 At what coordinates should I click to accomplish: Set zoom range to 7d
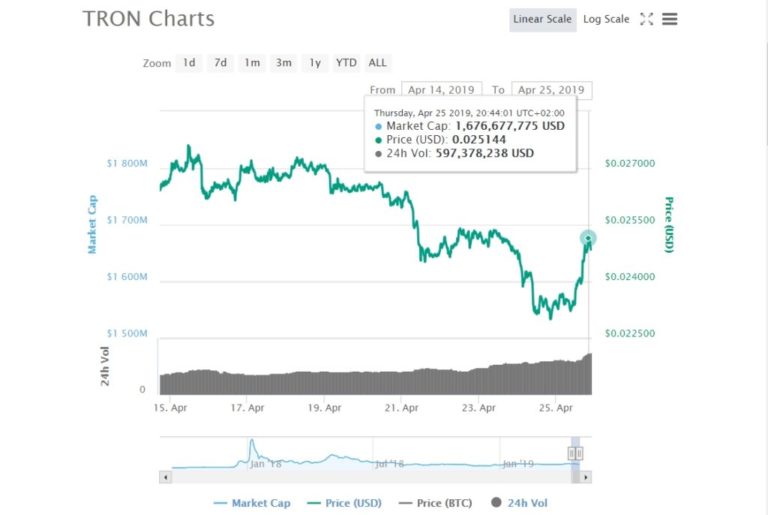coord(220,63)
